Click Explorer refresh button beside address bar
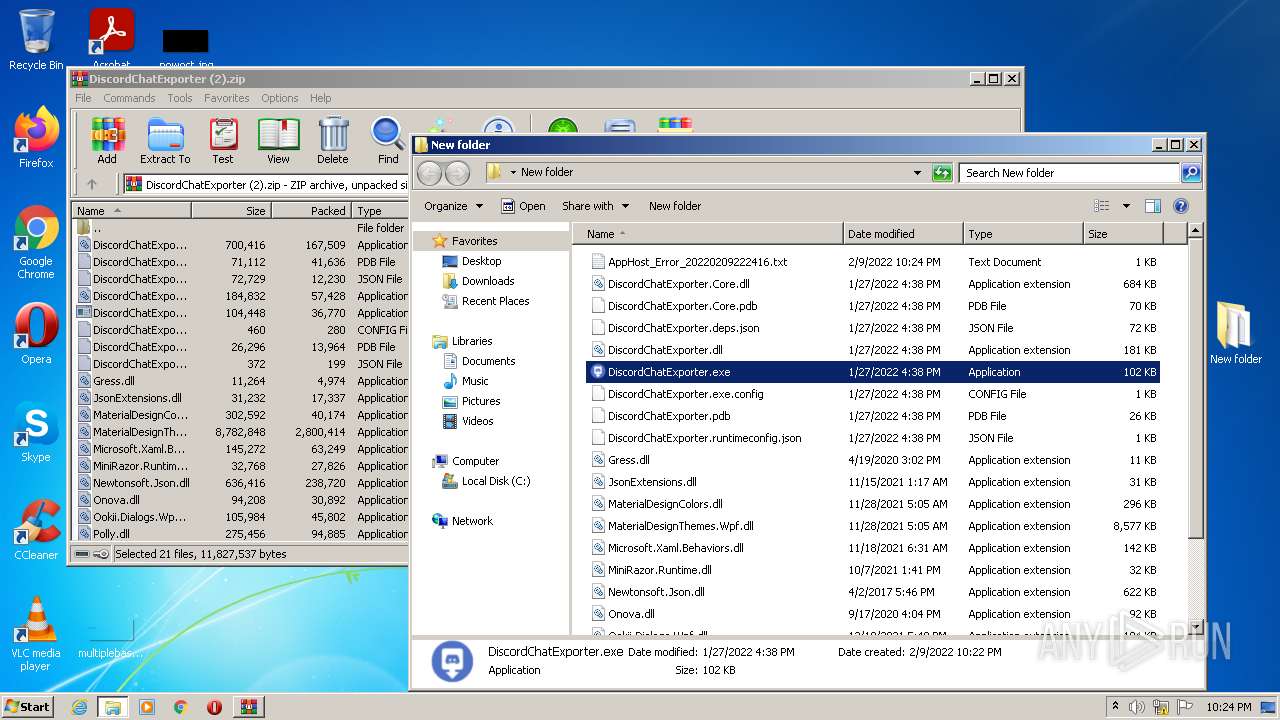The image size is (1280, 720). pyautogui.click(x=942, y=173)
